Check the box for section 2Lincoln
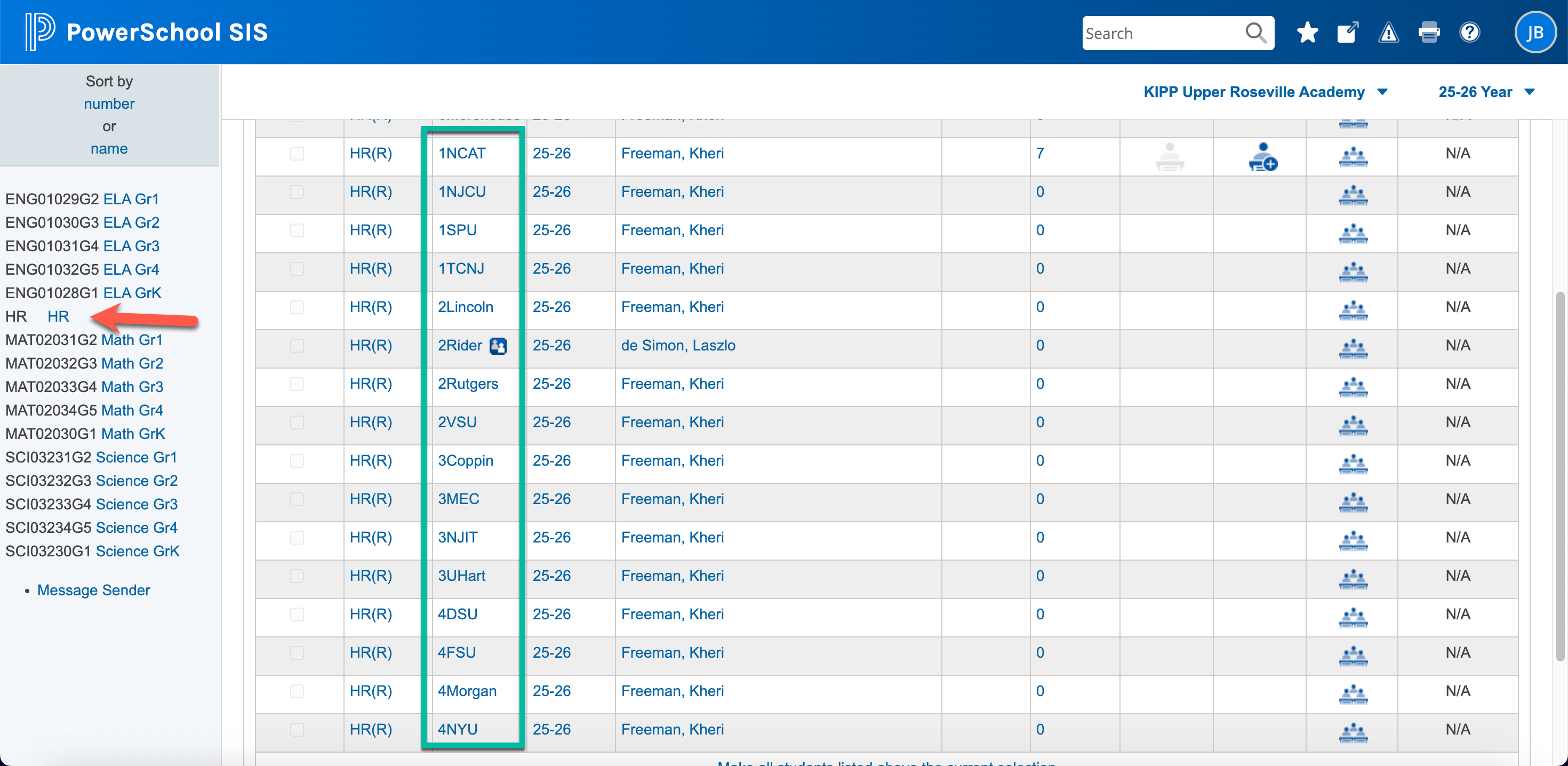 click(297, 307)
